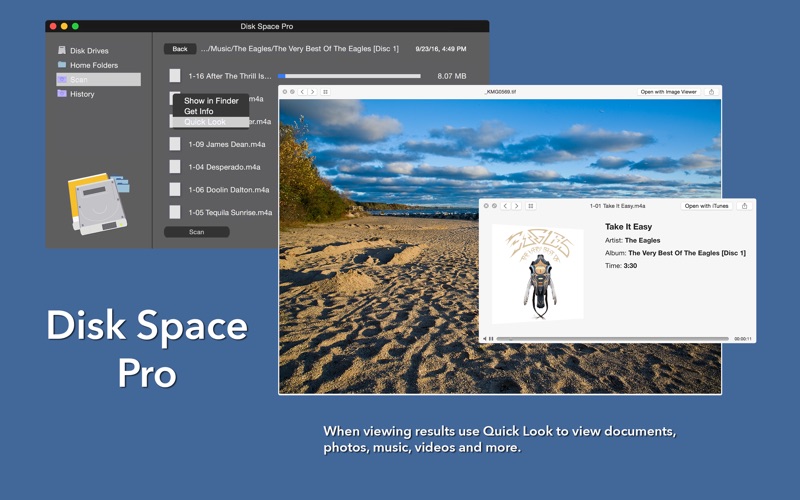800x500 pixels.
Task: Tick the 1-16 After The Thrill Is checkbox
Action: tap(175, 76)
